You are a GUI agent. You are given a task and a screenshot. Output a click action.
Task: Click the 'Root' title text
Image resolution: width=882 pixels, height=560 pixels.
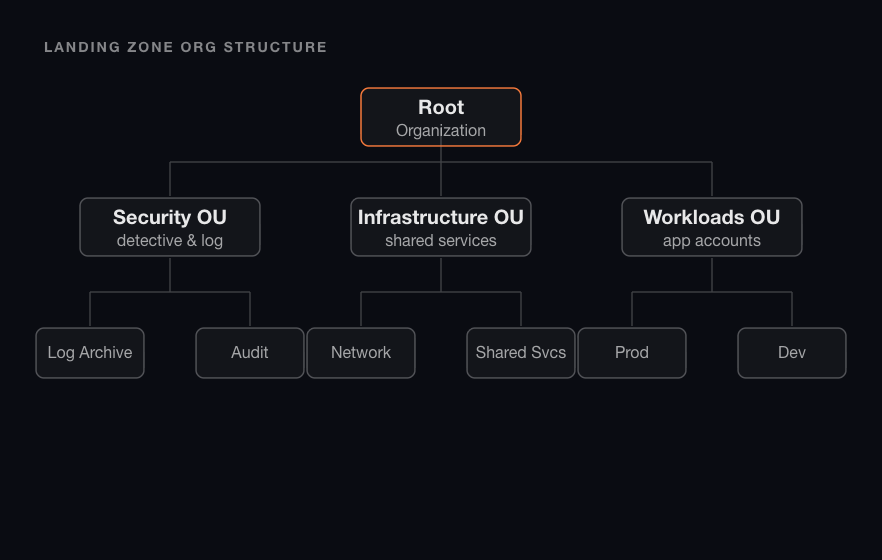click(x=441, y=107)
